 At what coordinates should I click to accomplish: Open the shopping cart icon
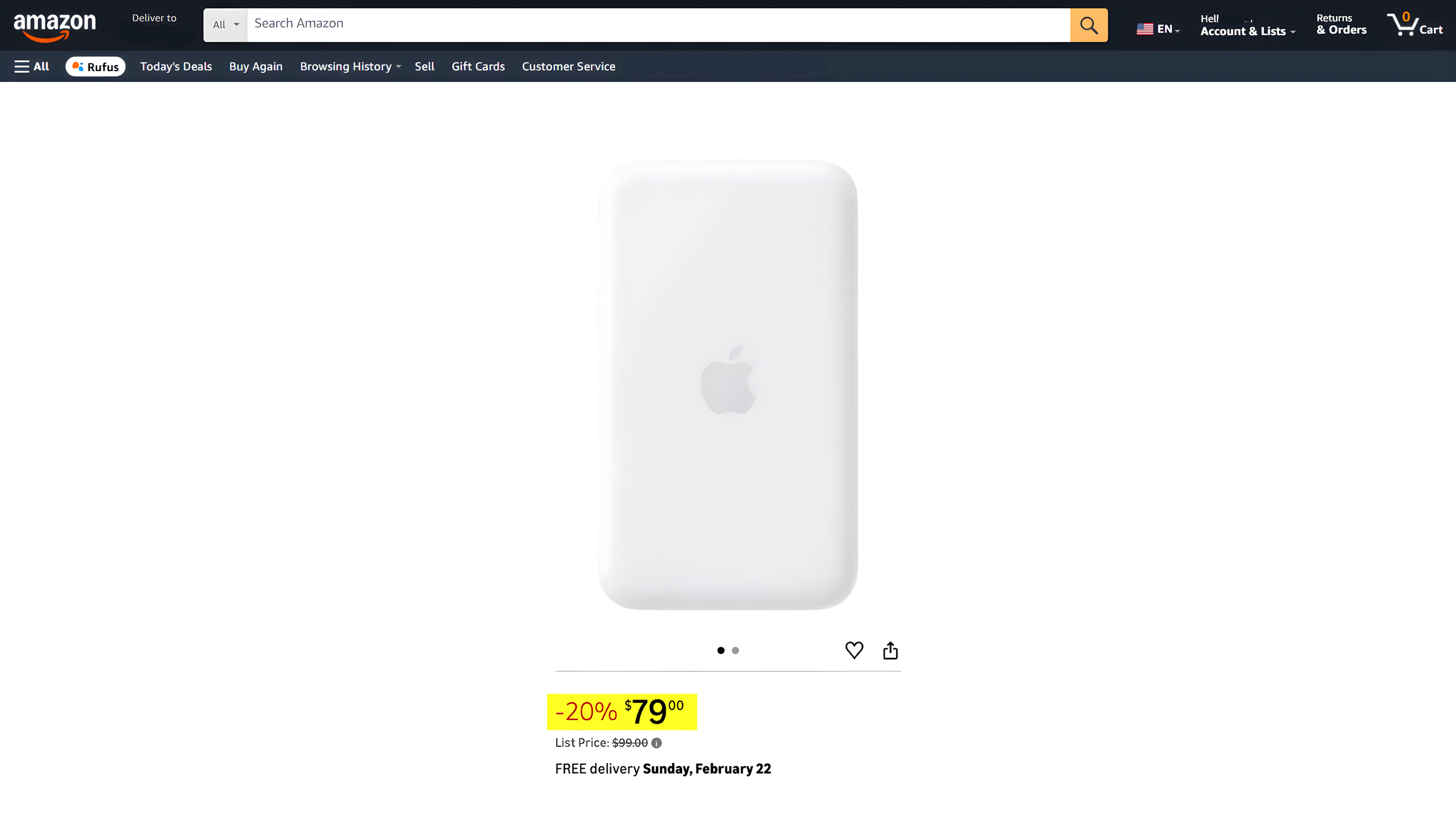(1414, 24)
